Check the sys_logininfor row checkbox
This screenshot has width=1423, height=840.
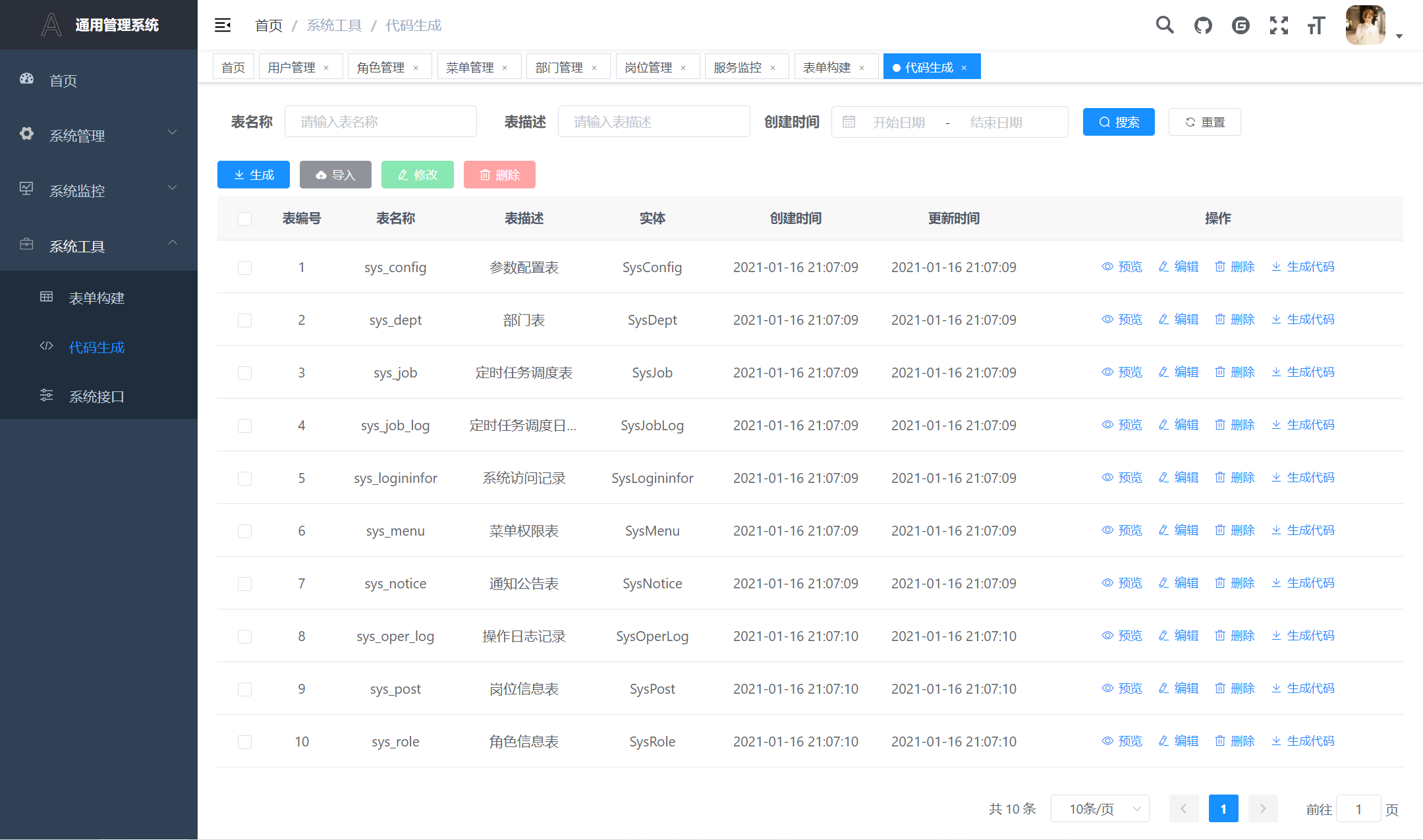(244, 478)
